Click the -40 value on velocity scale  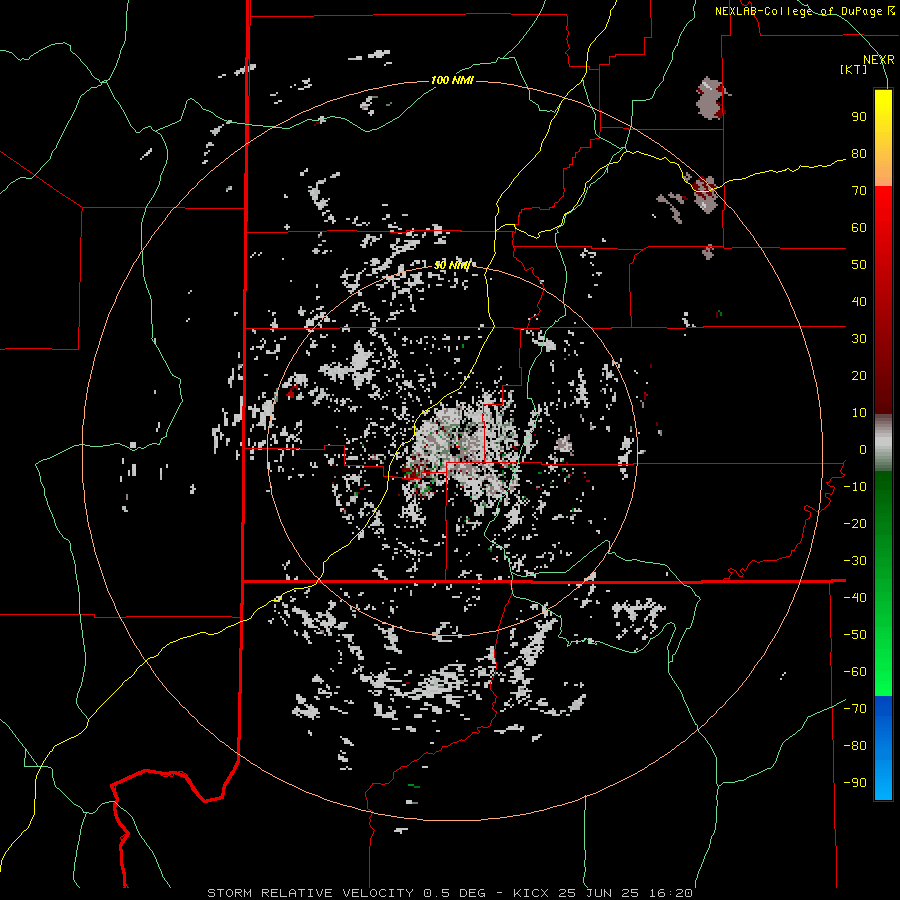[855, 598]
